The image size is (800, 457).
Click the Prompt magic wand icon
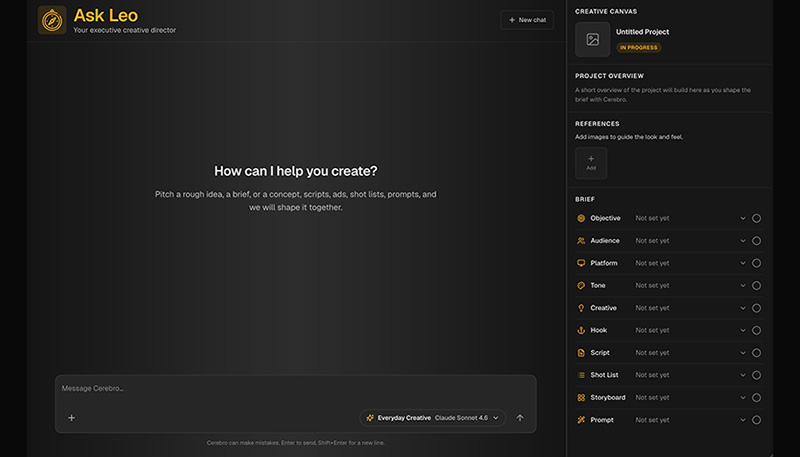tap(581, 420)
